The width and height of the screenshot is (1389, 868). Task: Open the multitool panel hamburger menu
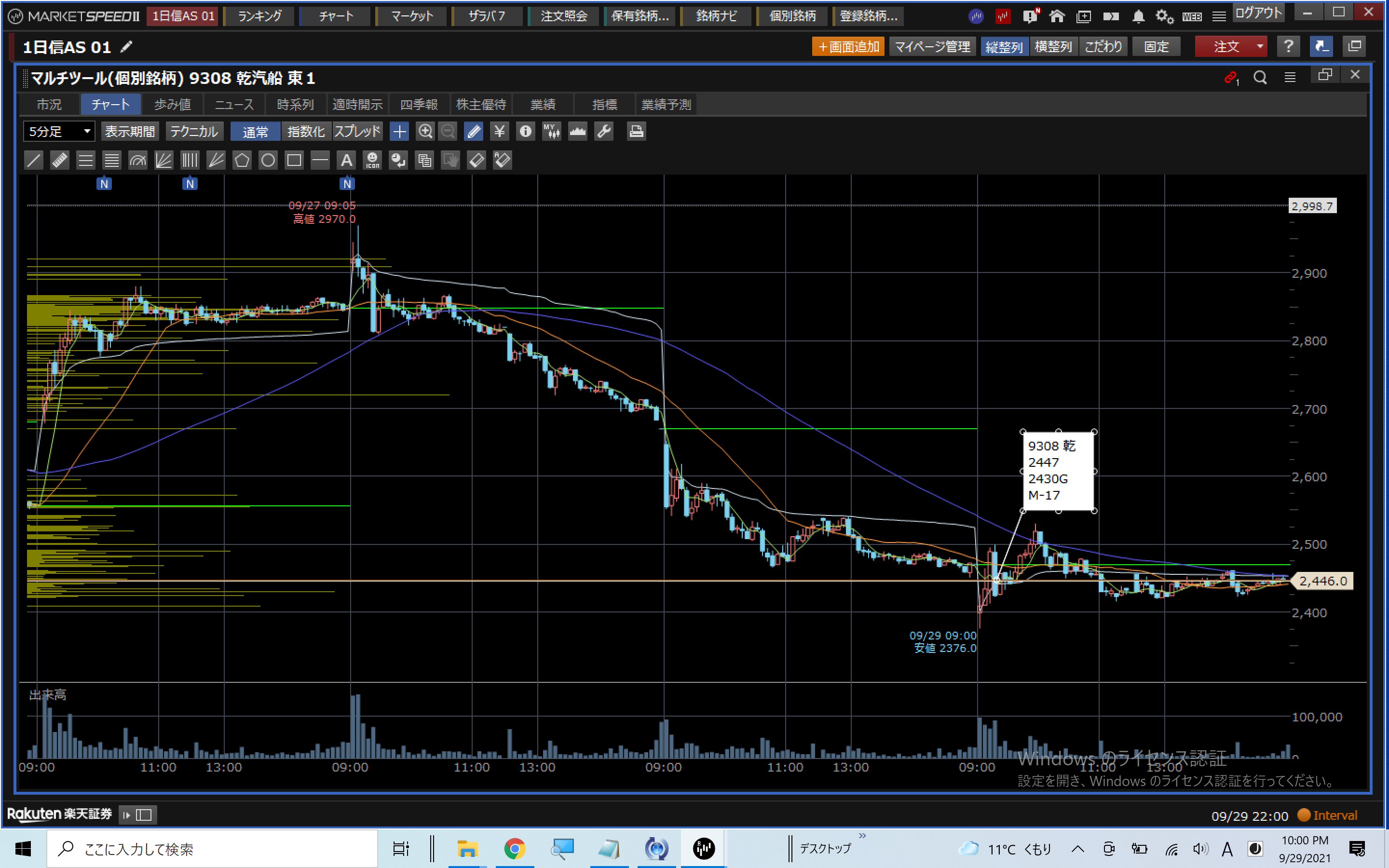(x=1290, y=78)
